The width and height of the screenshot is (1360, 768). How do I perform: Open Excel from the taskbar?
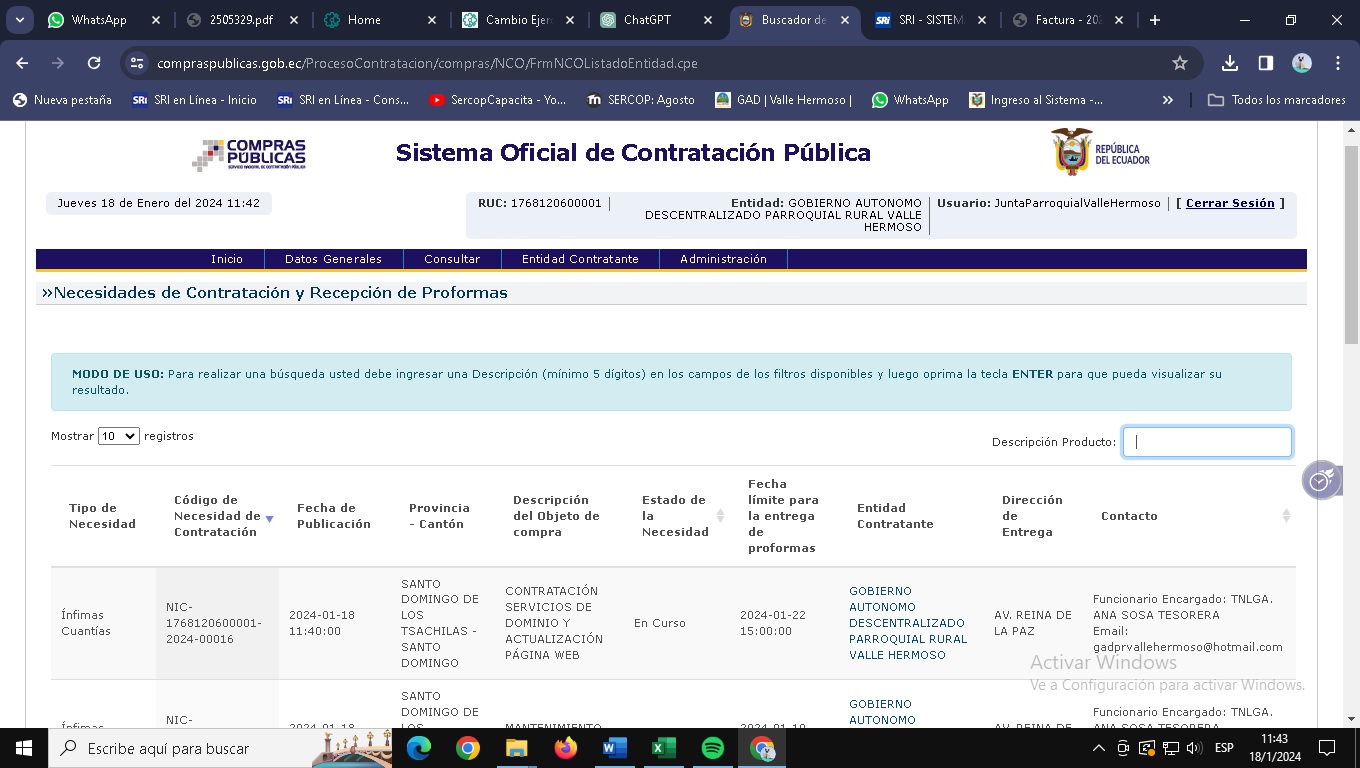664,748
